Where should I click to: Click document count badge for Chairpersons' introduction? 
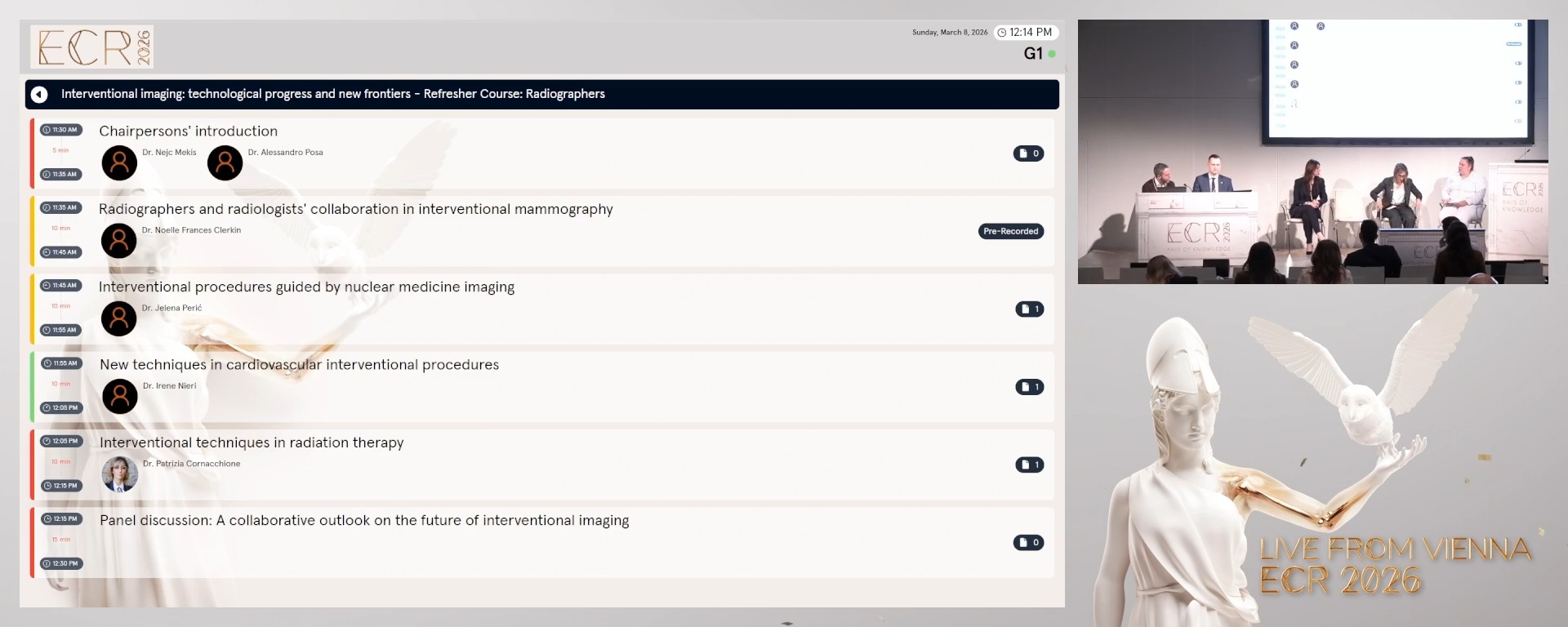(x=1029, y=153)
